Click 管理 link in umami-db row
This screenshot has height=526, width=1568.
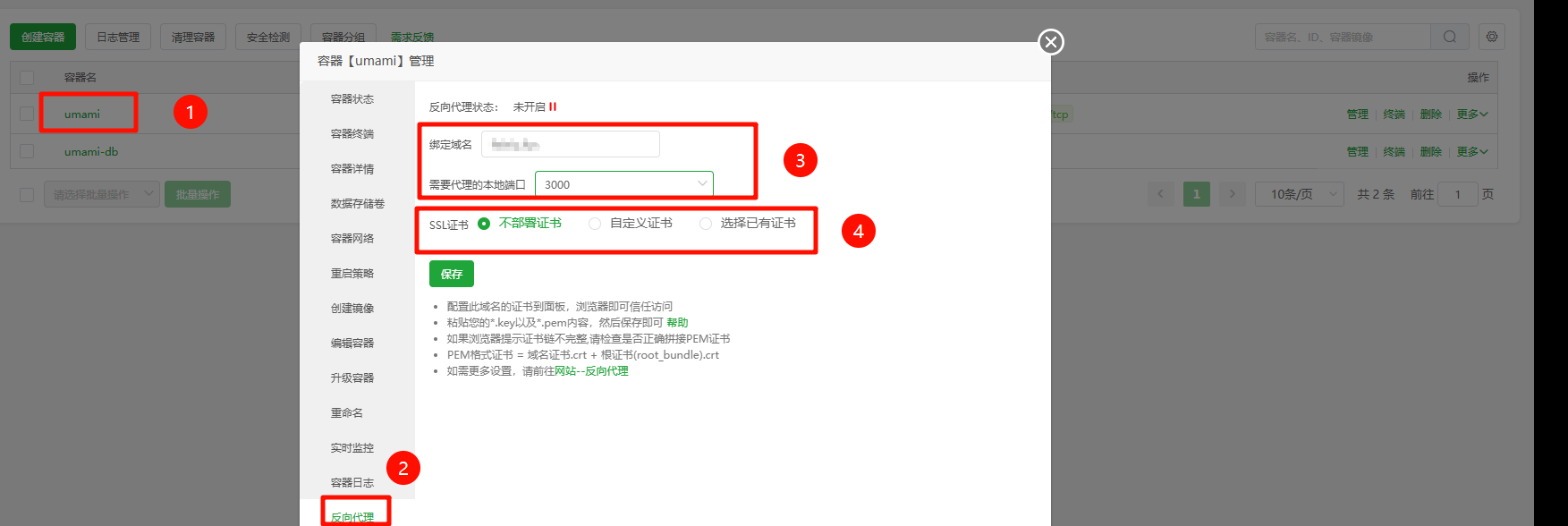1358,152
